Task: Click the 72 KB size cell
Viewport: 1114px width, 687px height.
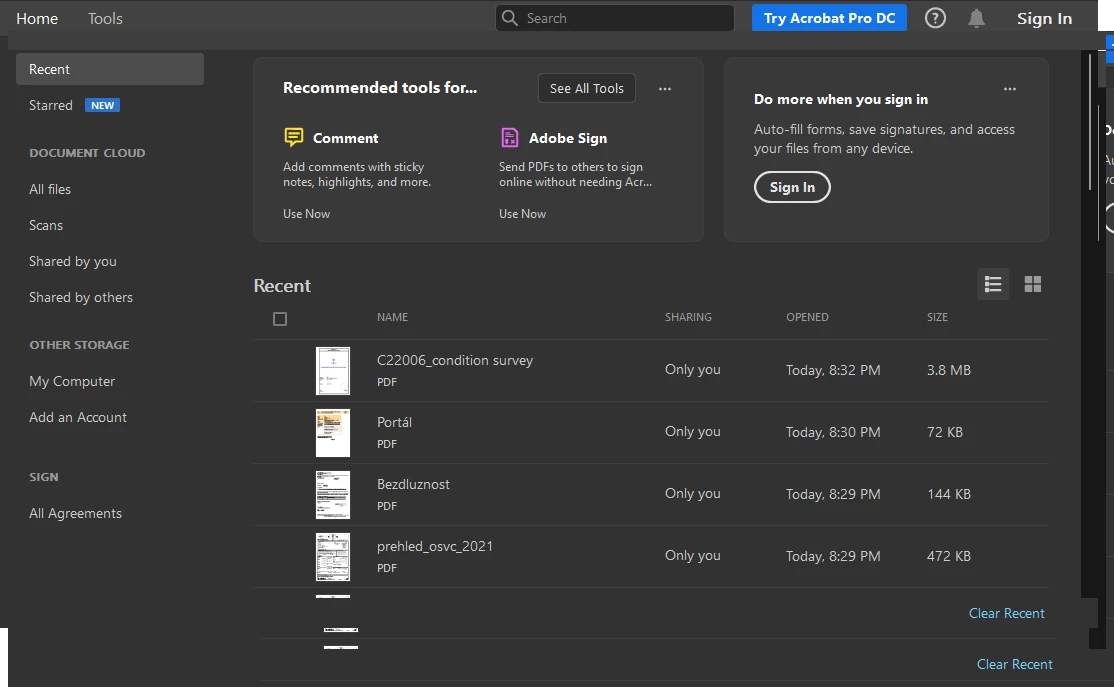Action: (944, 432)
